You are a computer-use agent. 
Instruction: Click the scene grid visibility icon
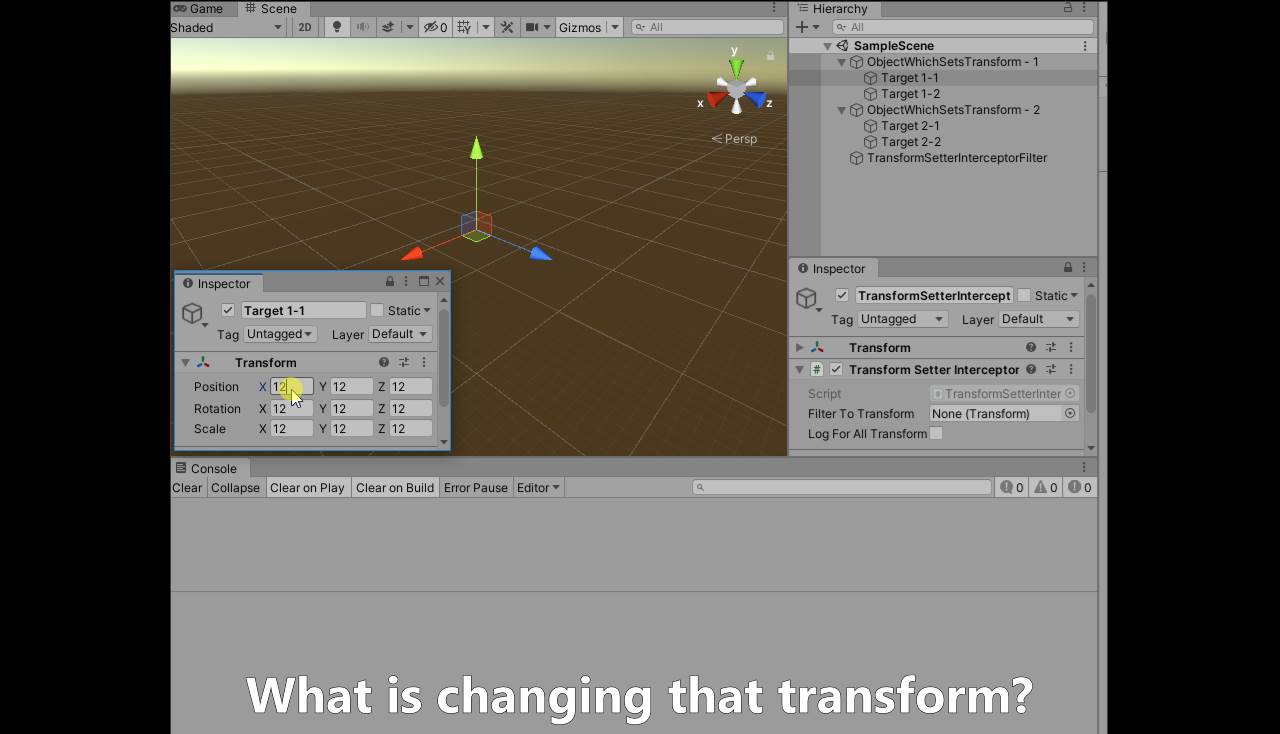pos(464,27)
